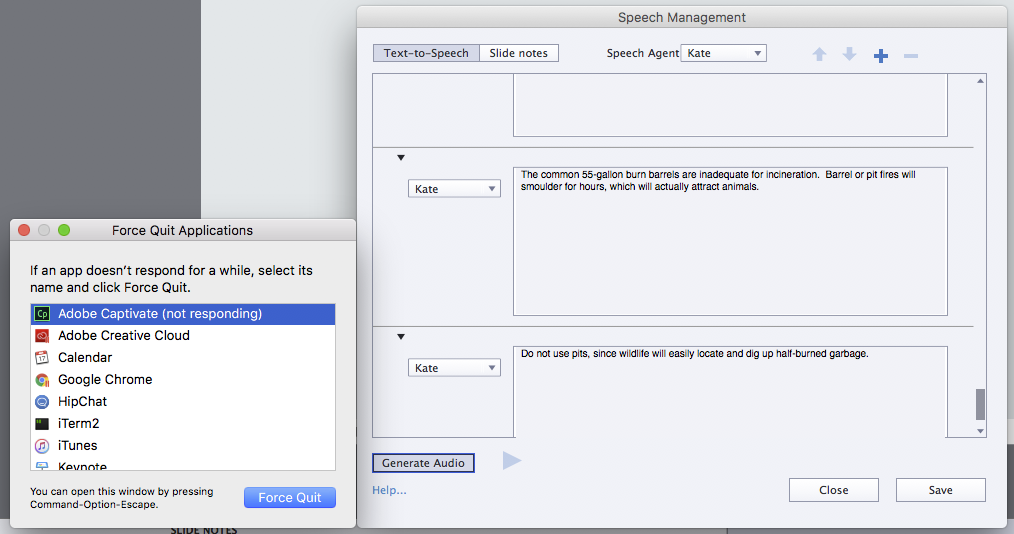The image size is (1014, 534).
Task: Open the Speech Agent dropdown
Action: (x=724, y=53)
